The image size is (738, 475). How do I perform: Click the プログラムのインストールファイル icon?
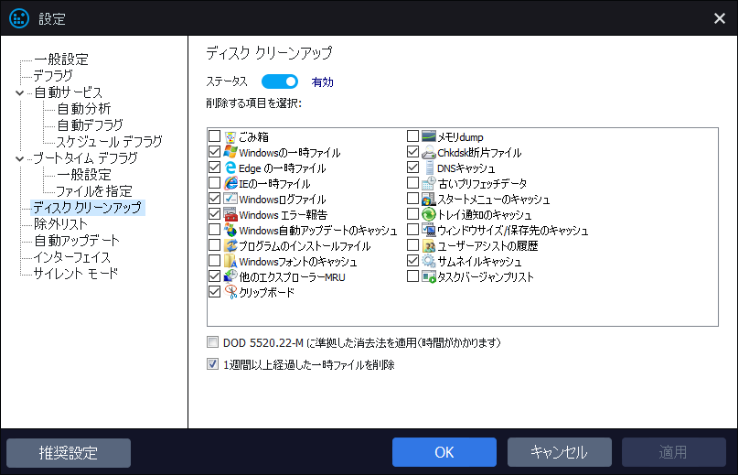click(x=230, y=245)
